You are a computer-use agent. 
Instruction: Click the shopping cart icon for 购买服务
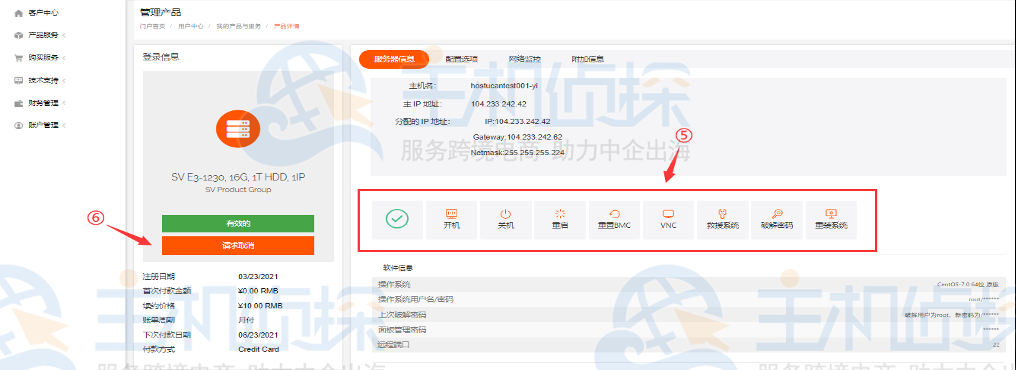point(19,58)
